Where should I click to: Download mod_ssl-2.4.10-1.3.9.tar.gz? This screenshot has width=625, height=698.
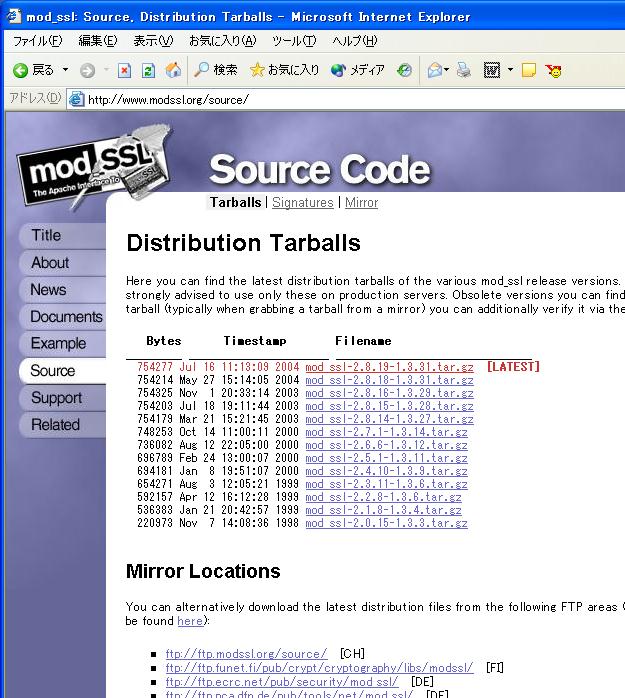386,471
